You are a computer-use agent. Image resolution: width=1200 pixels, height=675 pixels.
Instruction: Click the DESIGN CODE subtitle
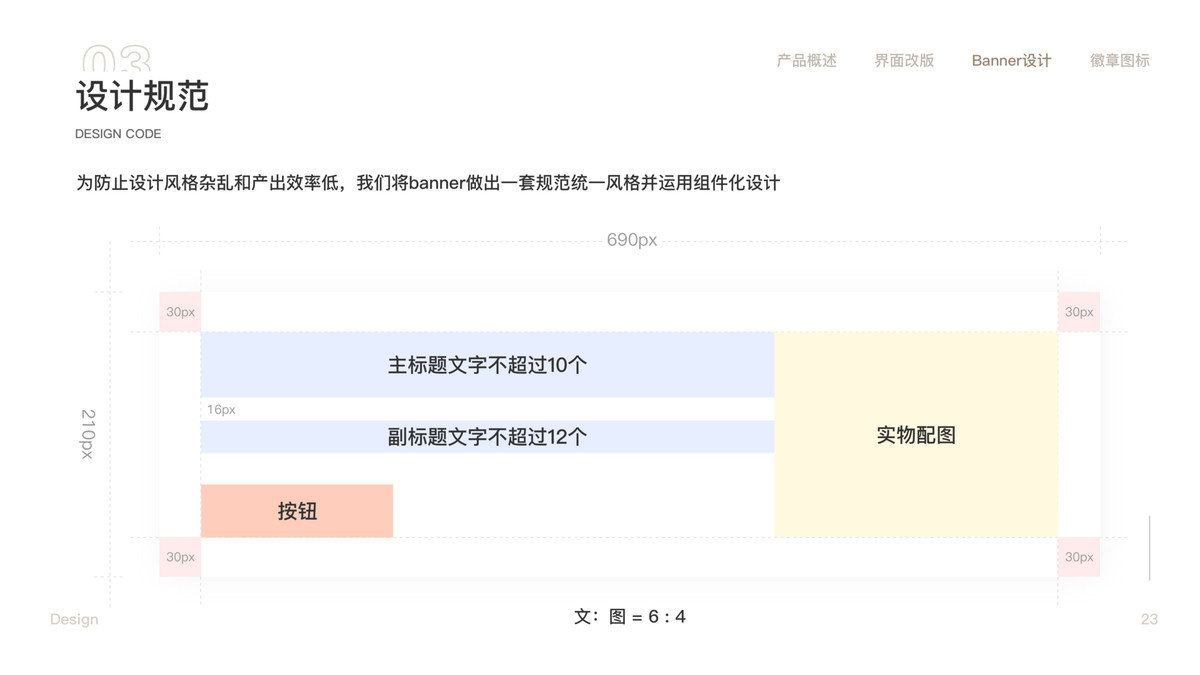point(118,134)
